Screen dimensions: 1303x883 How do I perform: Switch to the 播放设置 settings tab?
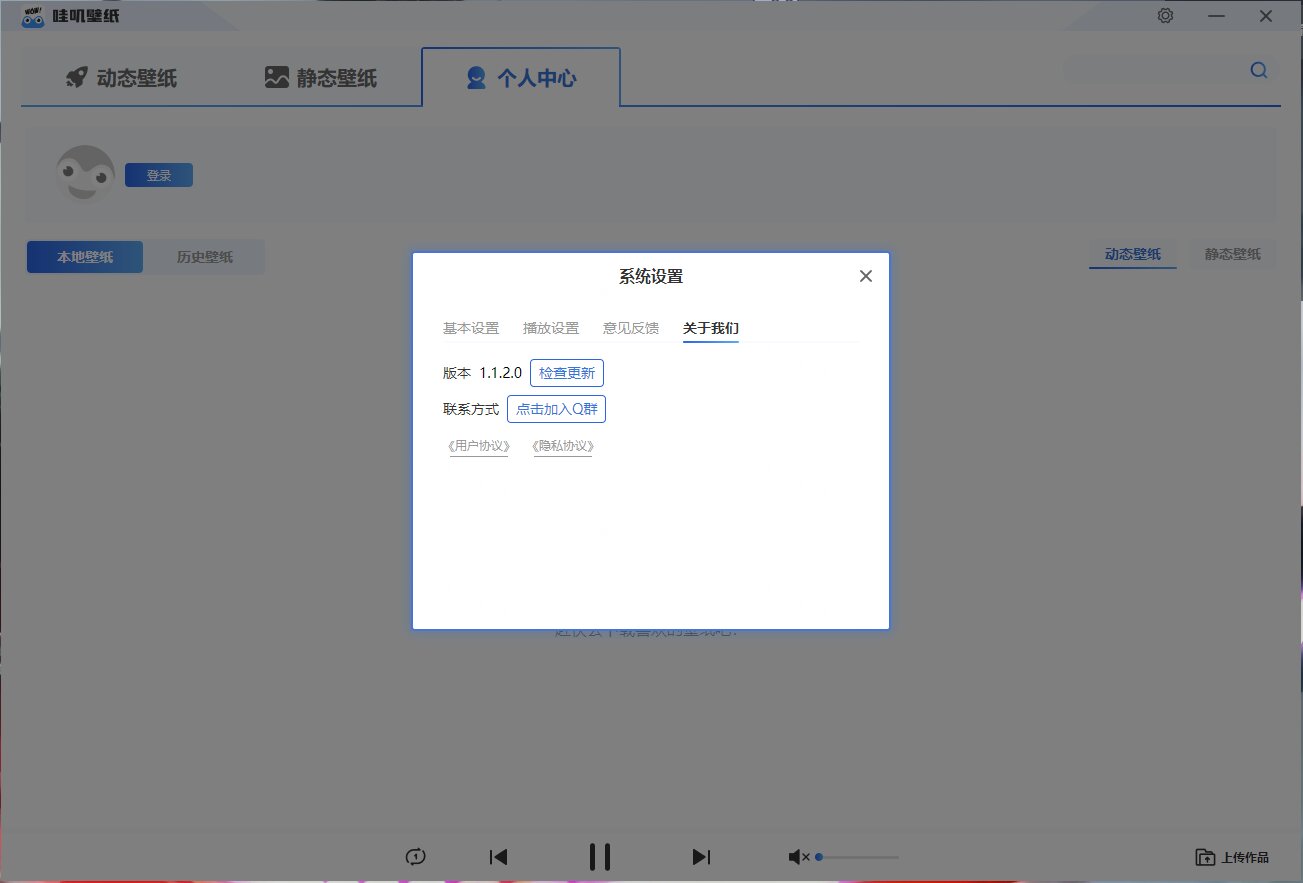[550, 327]
